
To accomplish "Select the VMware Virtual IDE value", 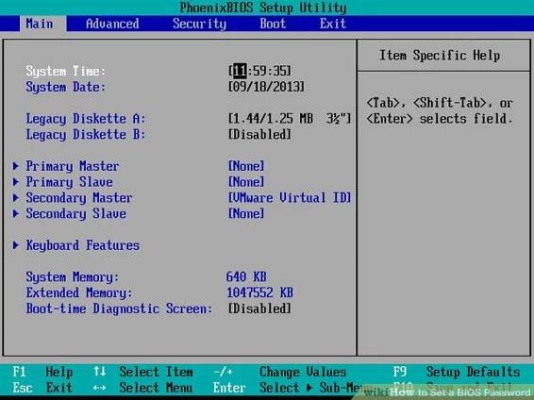I will 289,198.
